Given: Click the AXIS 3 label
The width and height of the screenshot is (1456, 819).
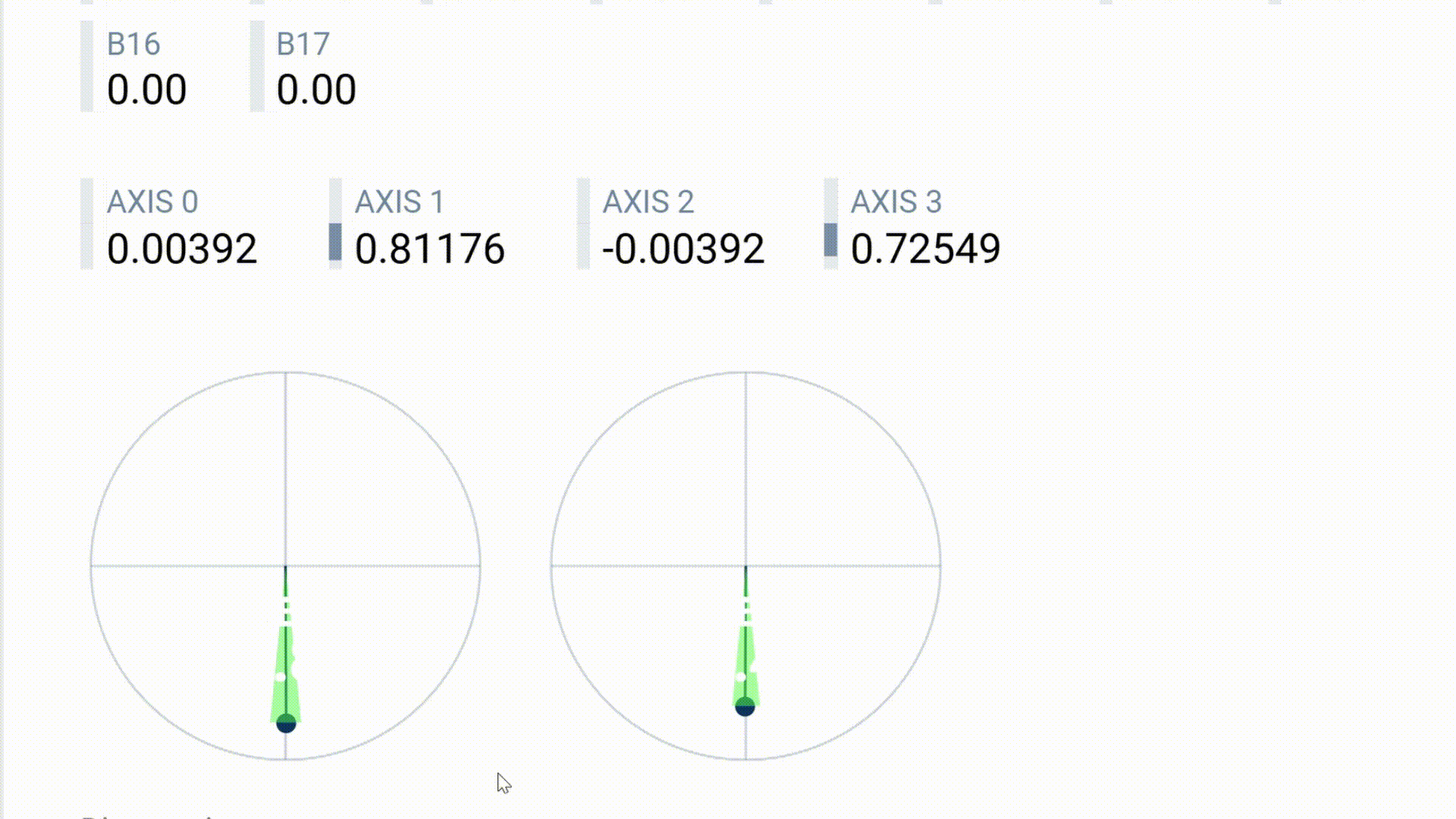Looking at the screenshot, I should point(896,202).
